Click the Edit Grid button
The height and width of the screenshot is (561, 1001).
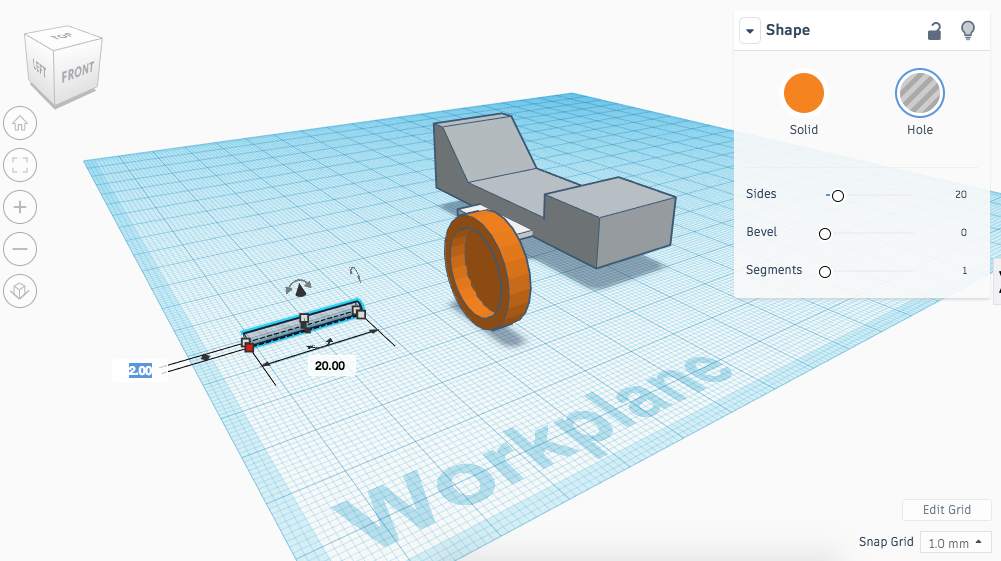pos(946,509)
